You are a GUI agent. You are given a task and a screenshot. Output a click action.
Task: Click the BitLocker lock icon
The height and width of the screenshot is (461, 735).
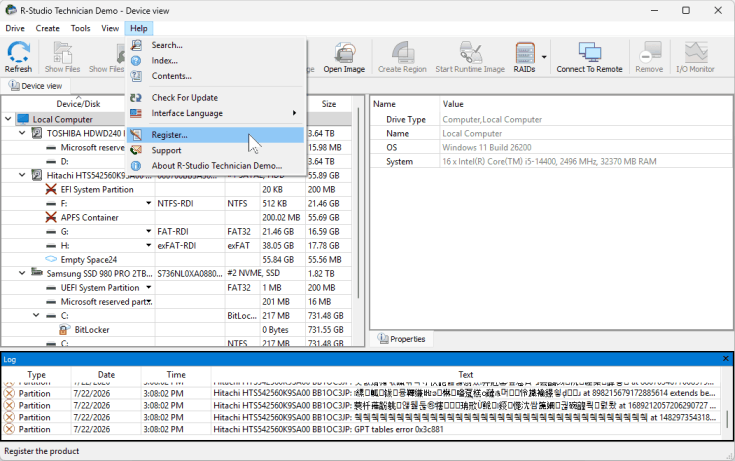tap(65, 330)
